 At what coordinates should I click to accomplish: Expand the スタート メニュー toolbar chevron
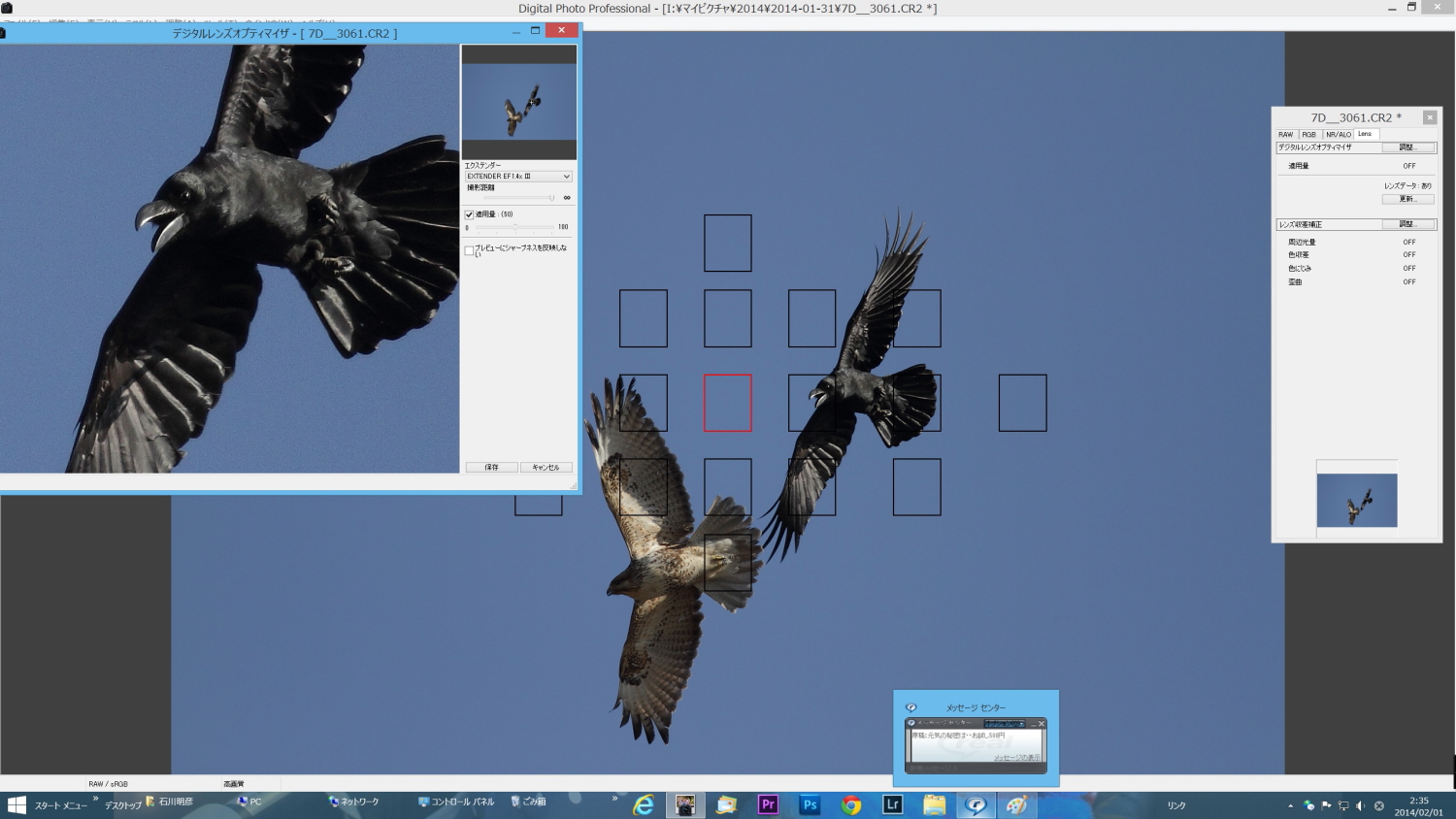click(x=95, y=799)
